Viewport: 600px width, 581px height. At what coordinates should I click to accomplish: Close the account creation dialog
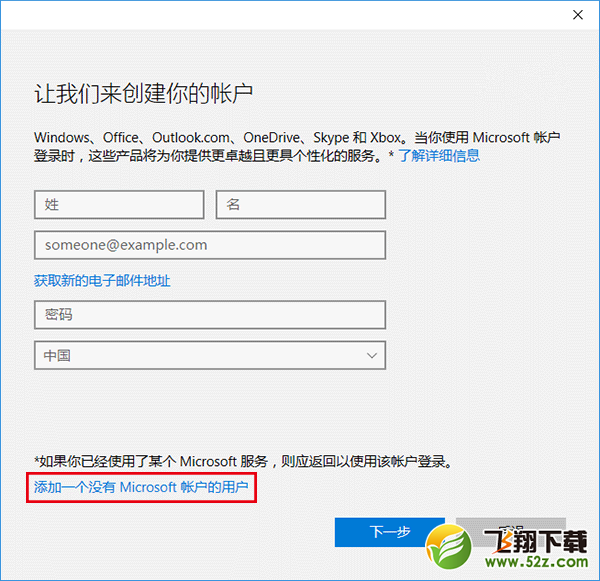[577, 15]
